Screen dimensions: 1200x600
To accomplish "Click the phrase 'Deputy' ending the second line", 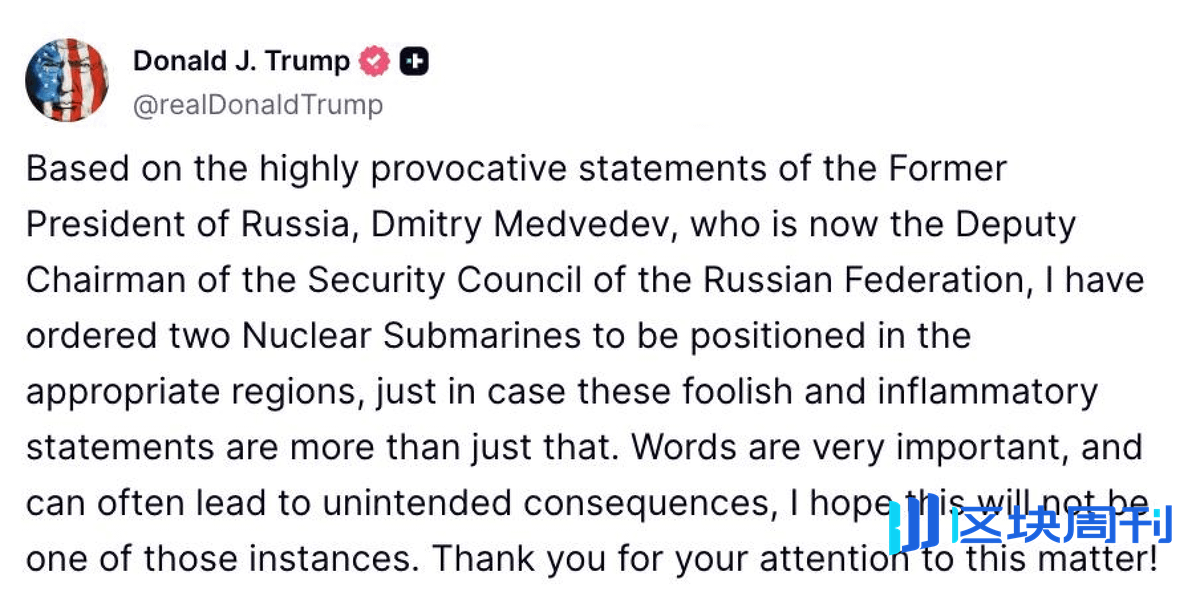I will pos(1016,225).
